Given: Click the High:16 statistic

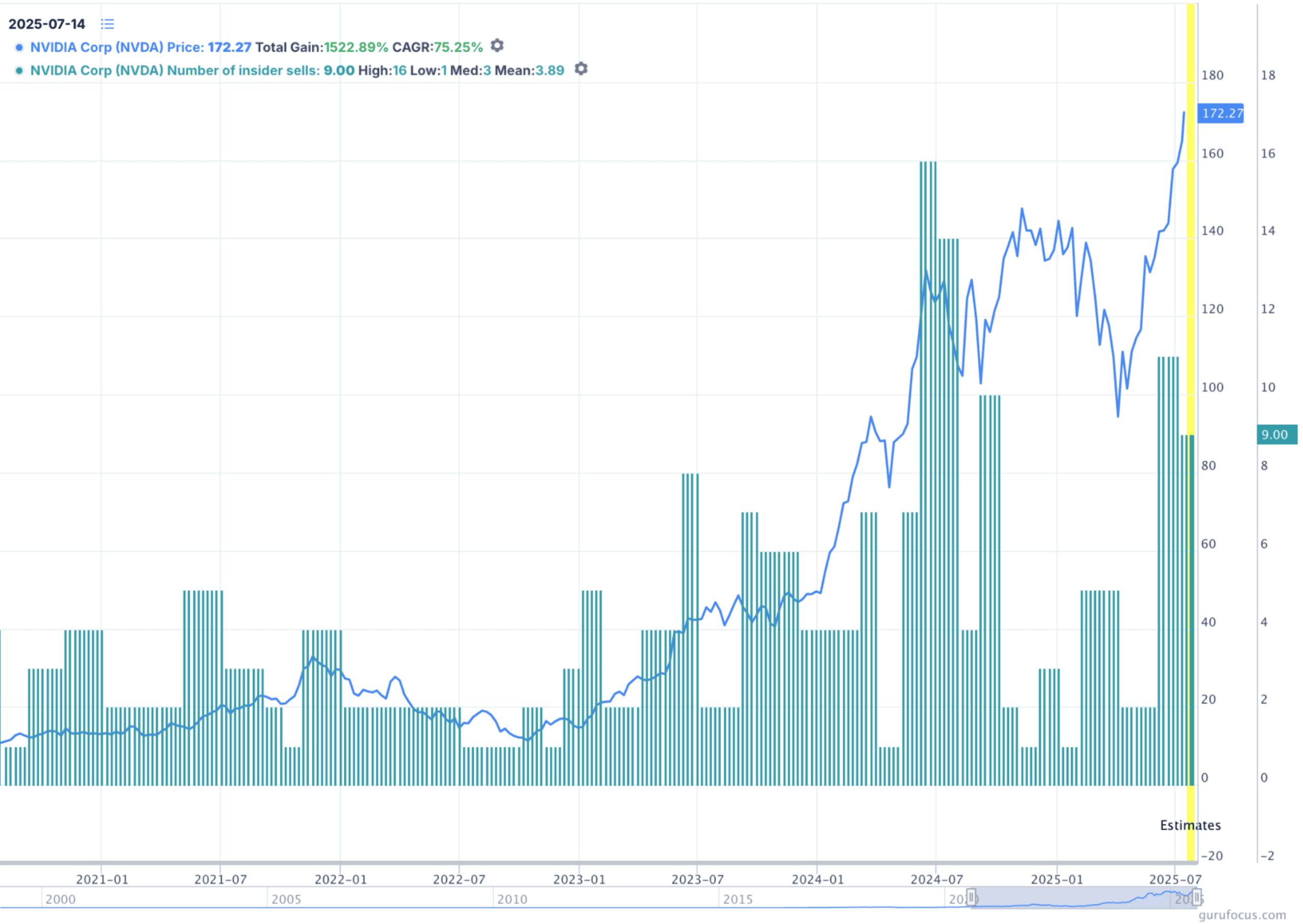Looking at the screenshot, I should 382,71.
